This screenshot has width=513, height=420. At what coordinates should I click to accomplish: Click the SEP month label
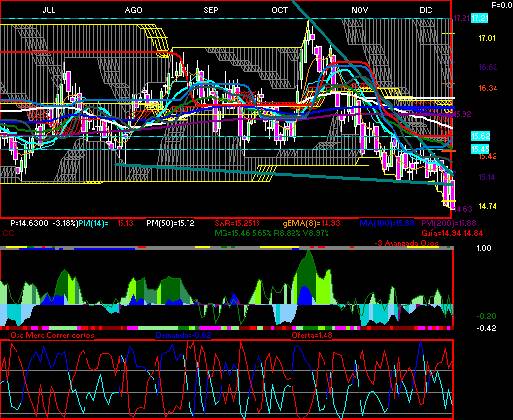pyautogui.click(x=211, y=10)
